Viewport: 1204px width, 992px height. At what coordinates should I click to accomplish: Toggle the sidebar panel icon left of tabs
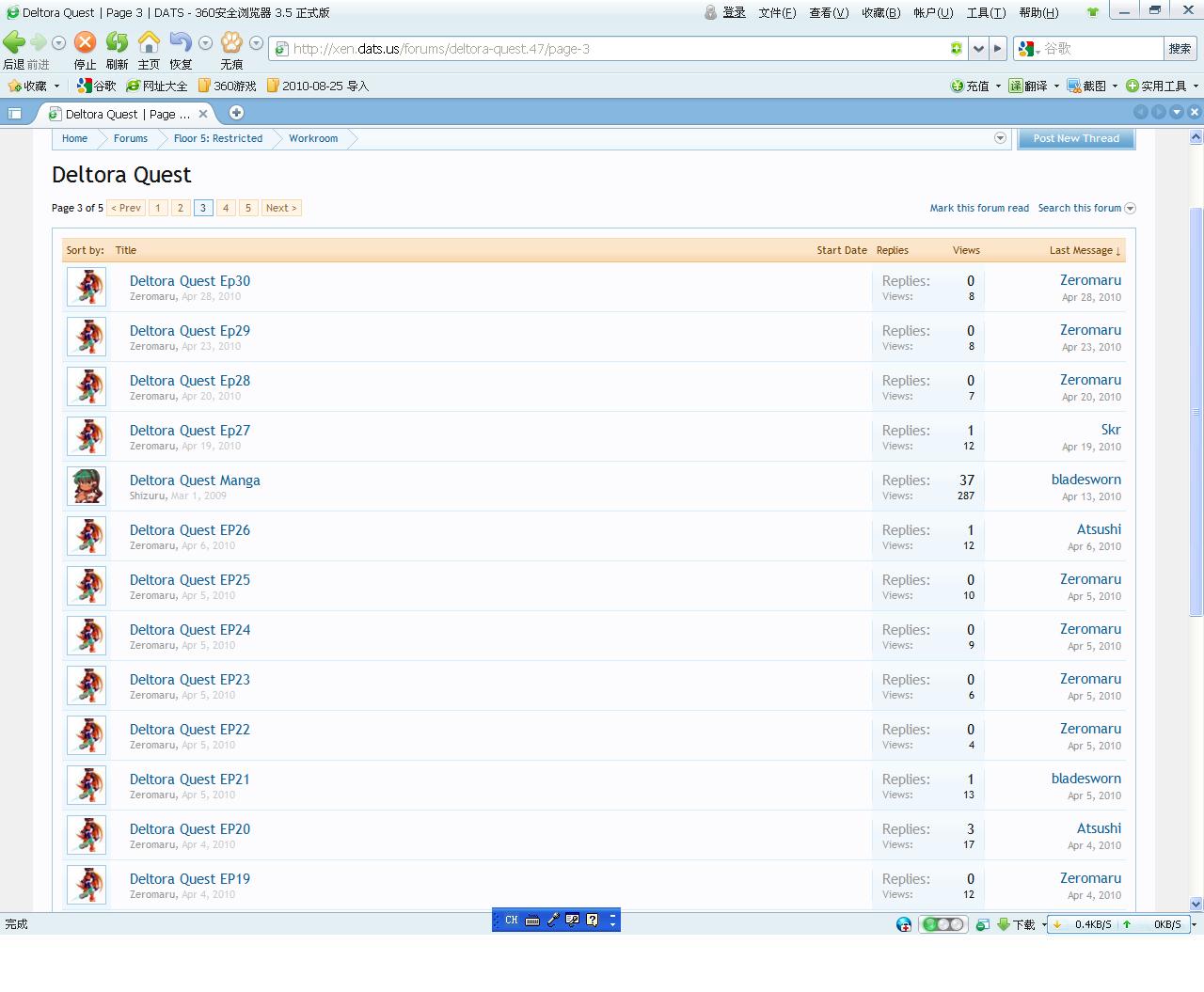click(x=15, y=113)
